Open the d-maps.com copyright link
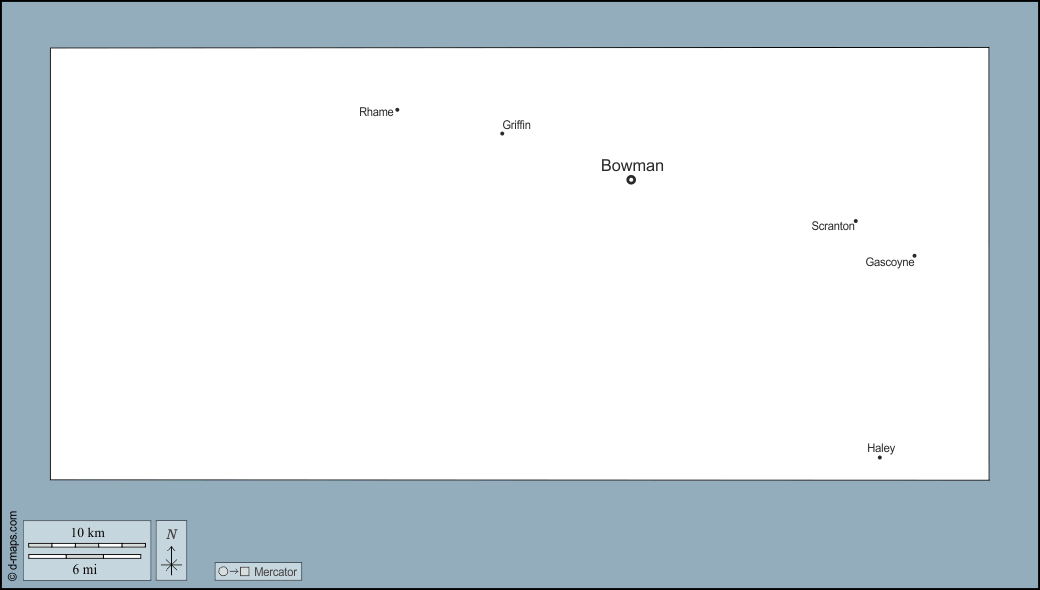The width and height of the screenshot is (1040, 590). click(12, 546)
